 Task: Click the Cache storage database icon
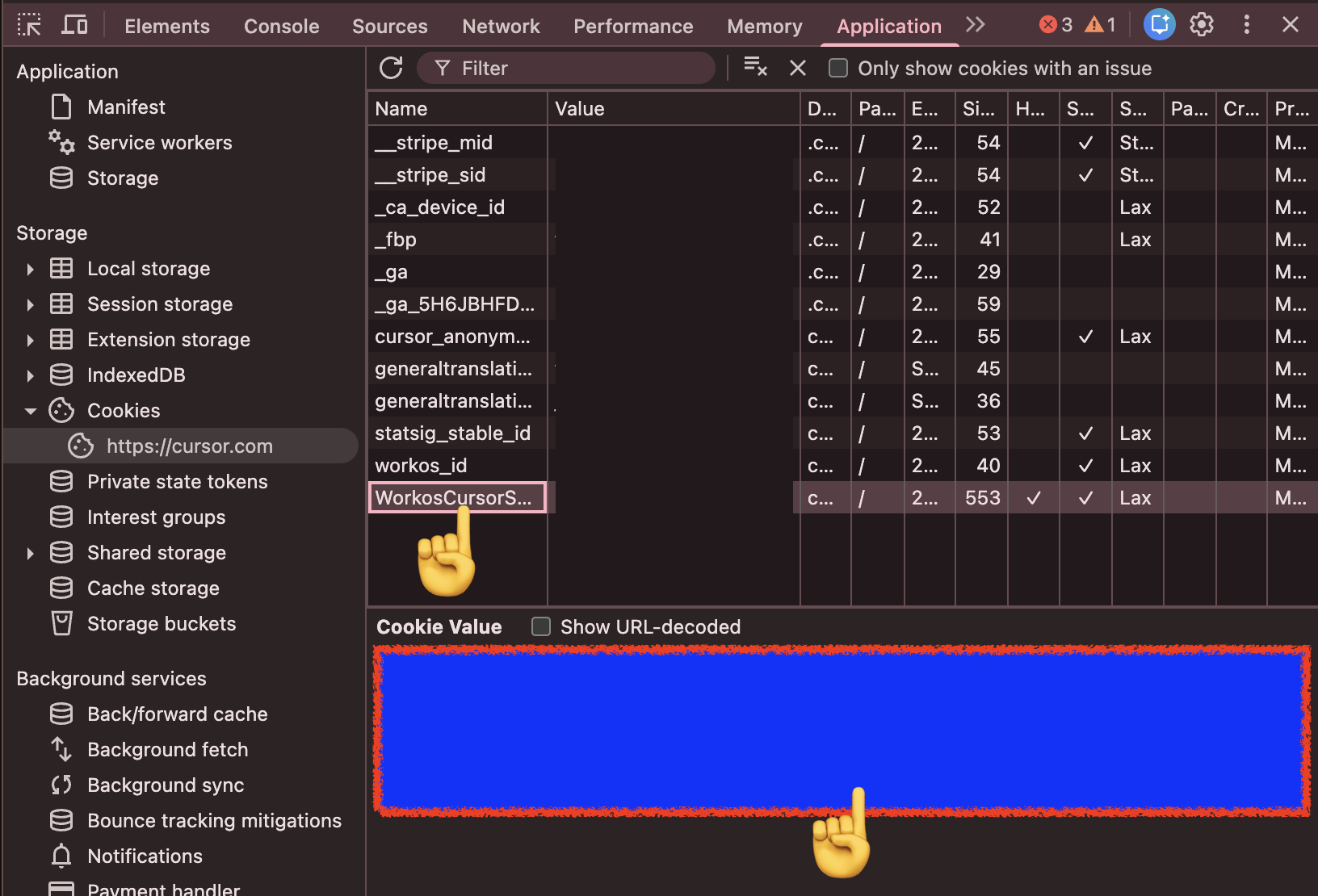[61, 588]
